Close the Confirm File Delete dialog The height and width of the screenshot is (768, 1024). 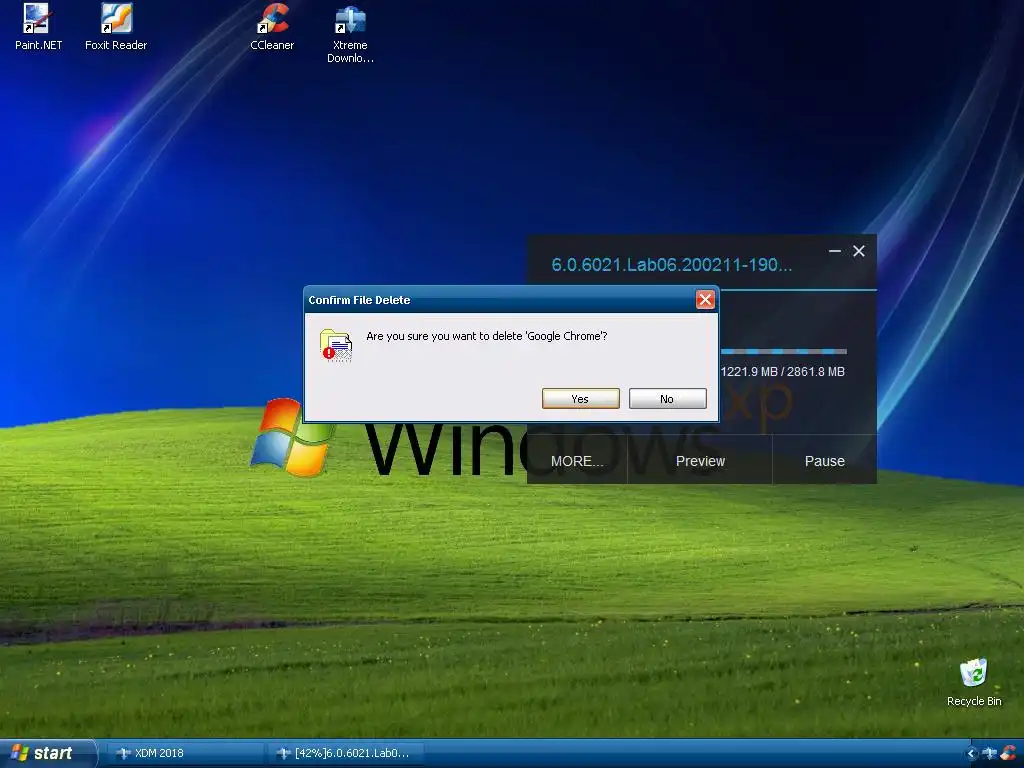pyautogui.click(x=705, y=300)
